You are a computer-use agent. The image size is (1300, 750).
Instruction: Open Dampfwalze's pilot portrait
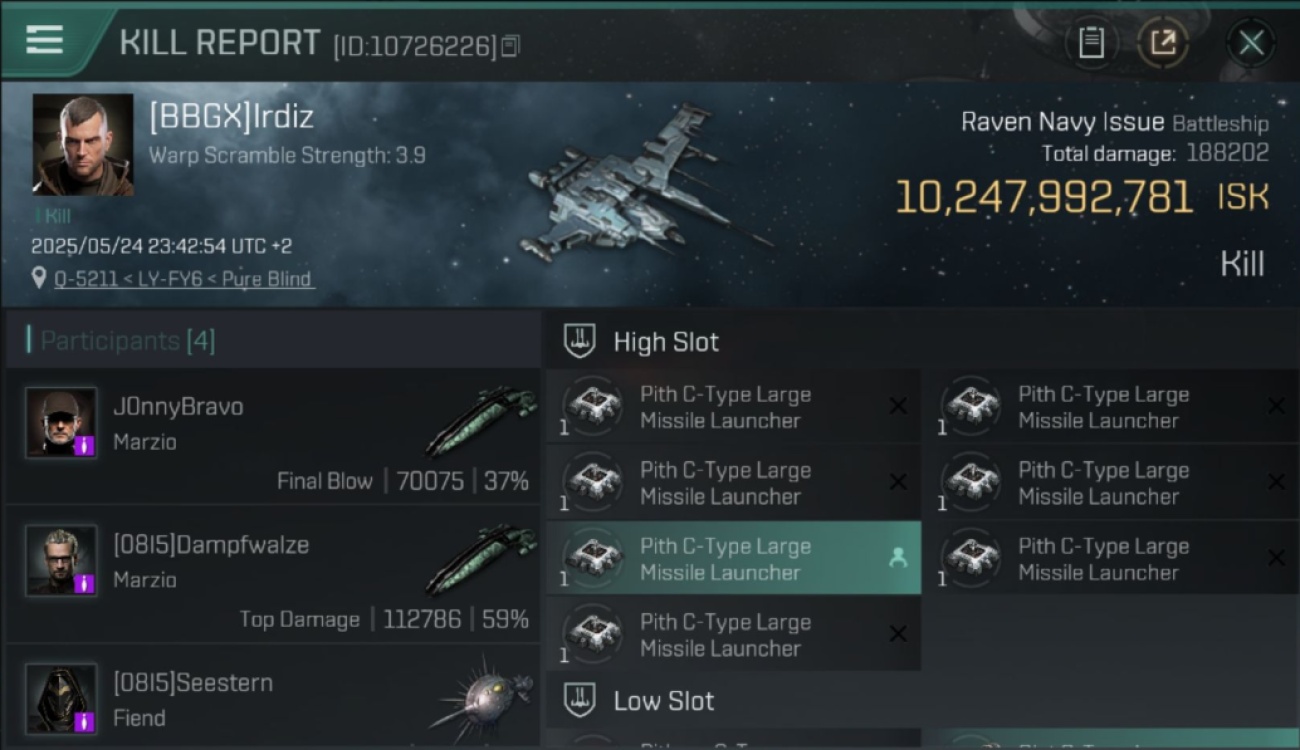tap(61, 561)
